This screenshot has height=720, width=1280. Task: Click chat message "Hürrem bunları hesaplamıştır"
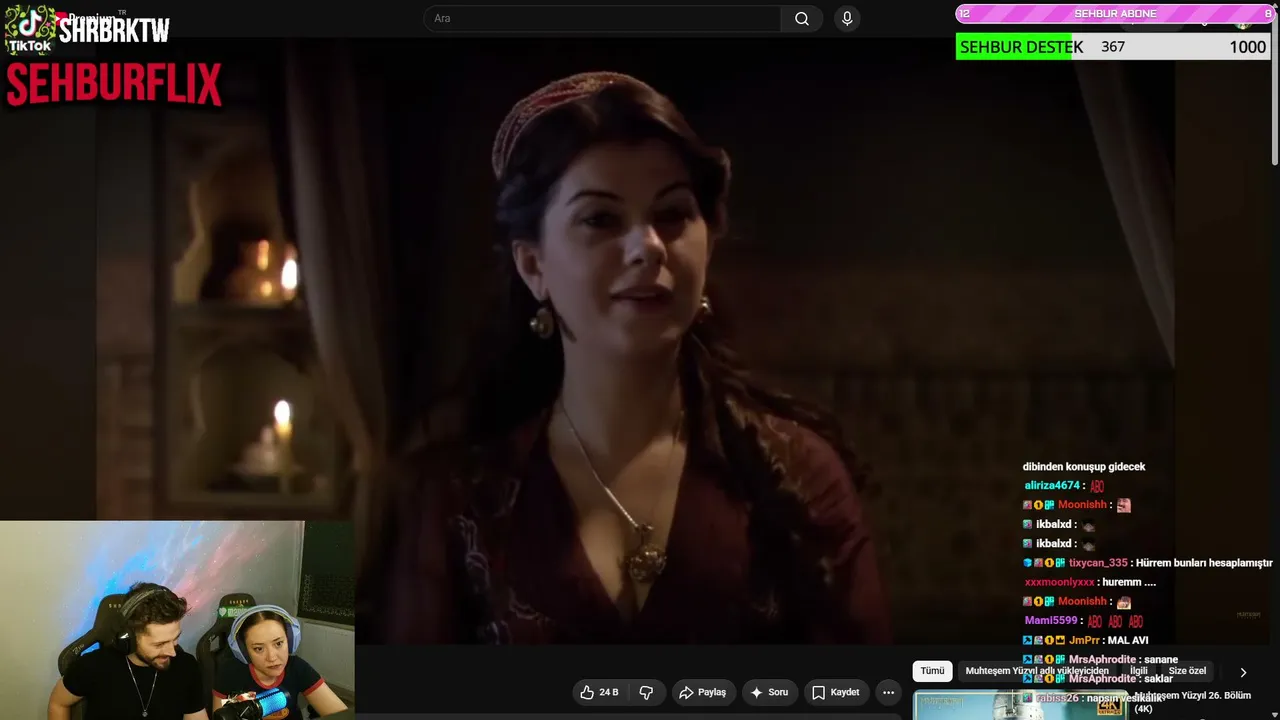[x=1204, y=563]
